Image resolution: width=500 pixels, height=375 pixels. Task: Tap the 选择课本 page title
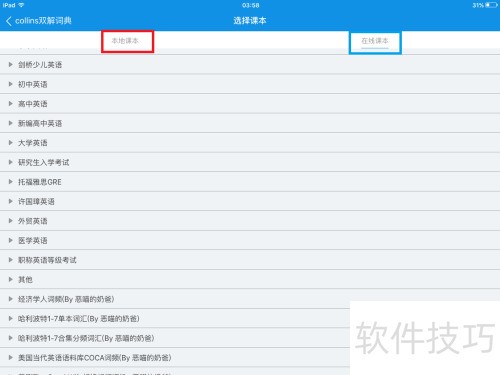250,21
